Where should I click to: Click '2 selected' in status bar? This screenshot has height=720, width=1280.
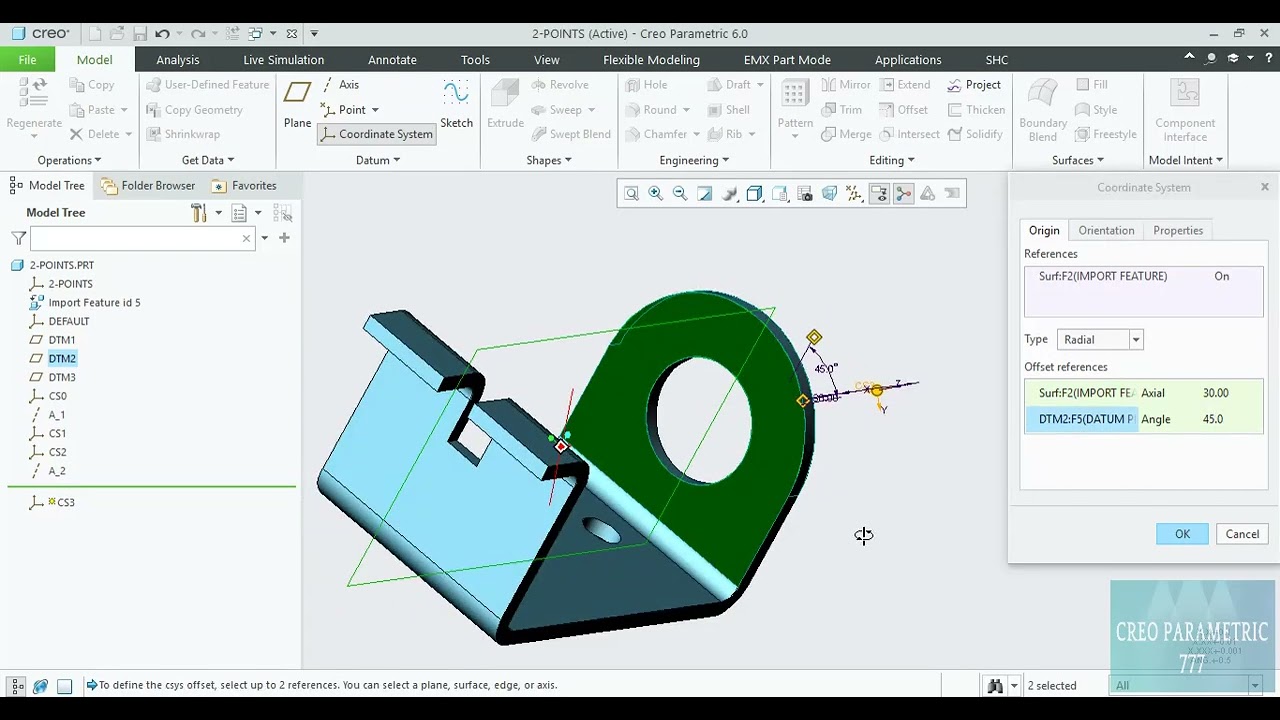1052,686
